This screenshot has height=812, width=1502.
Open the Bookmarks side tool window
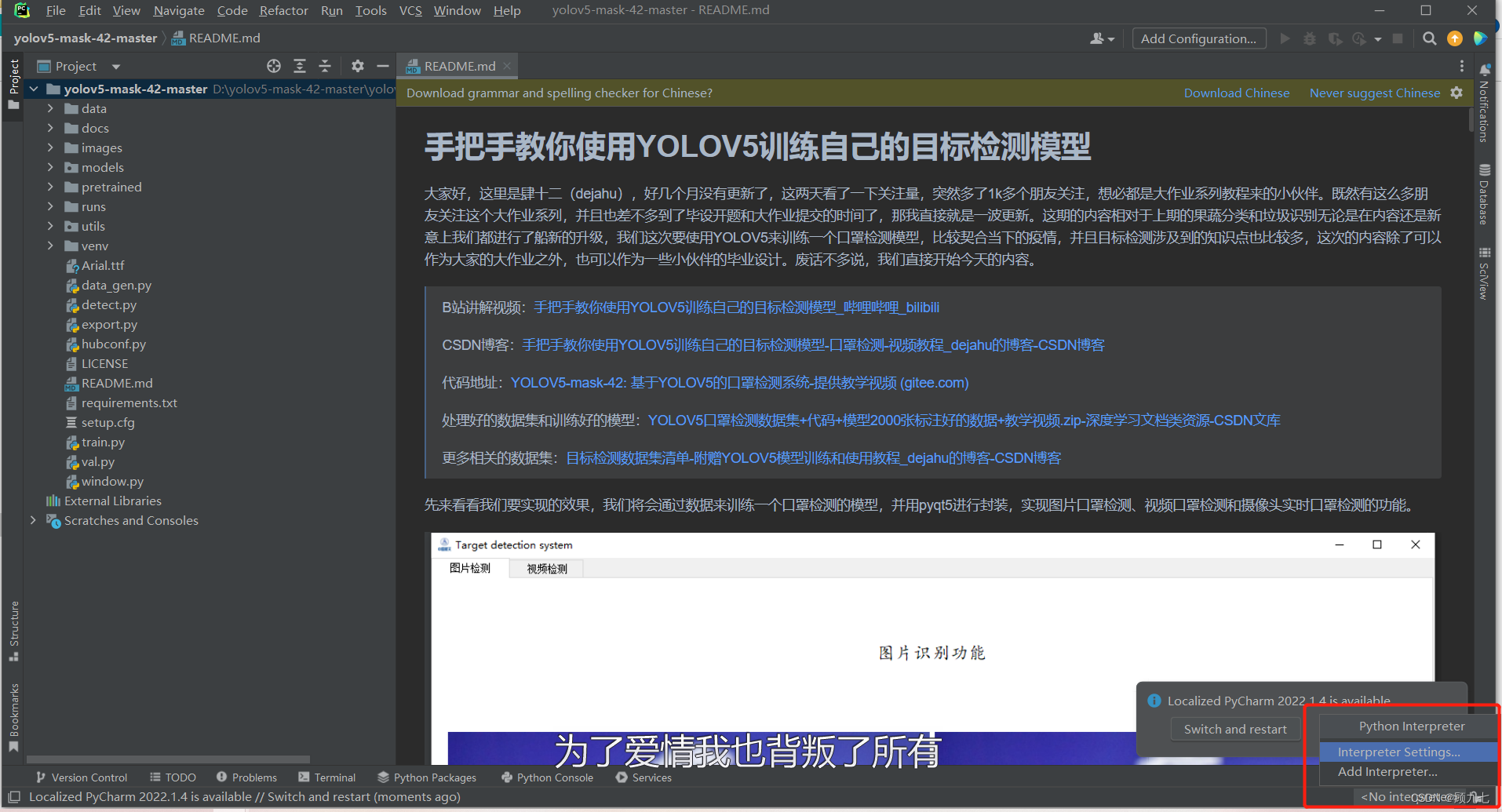[x=13, y=717]
